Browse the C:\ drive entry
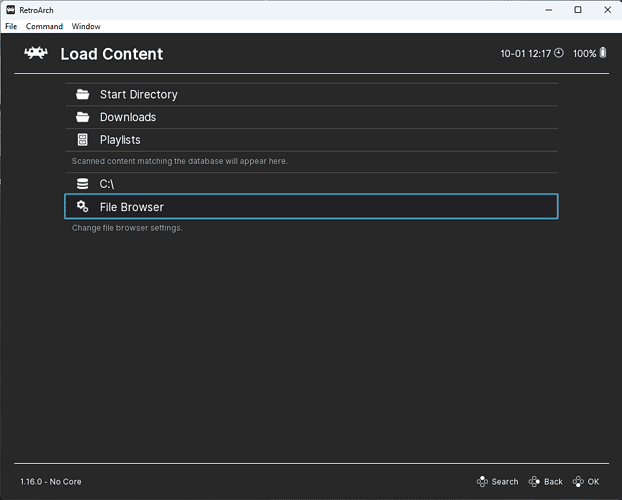This screenshot has height=500, width=622. coord(108,184)
